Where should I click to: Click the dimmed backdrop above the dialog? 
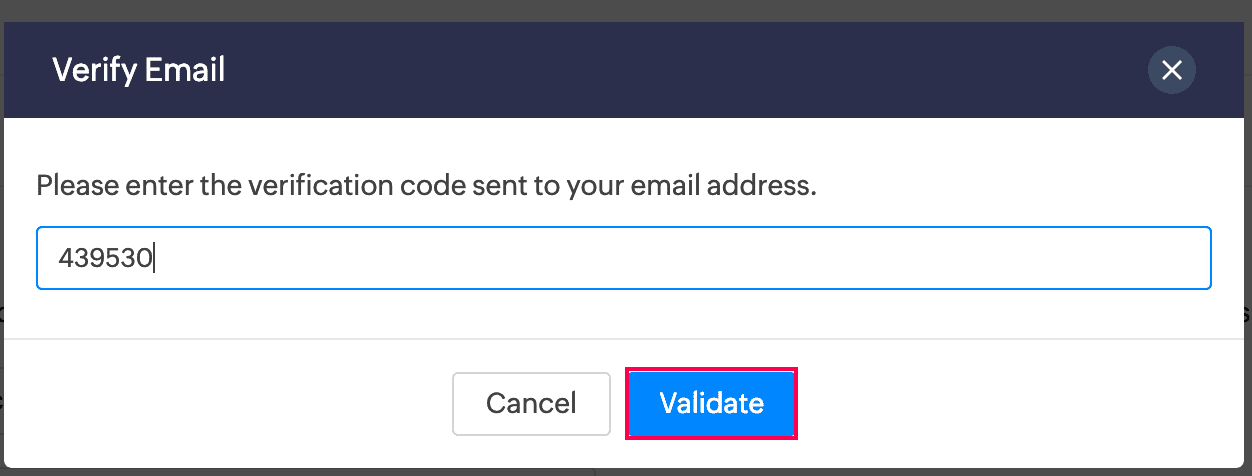(x=626, y=10)
